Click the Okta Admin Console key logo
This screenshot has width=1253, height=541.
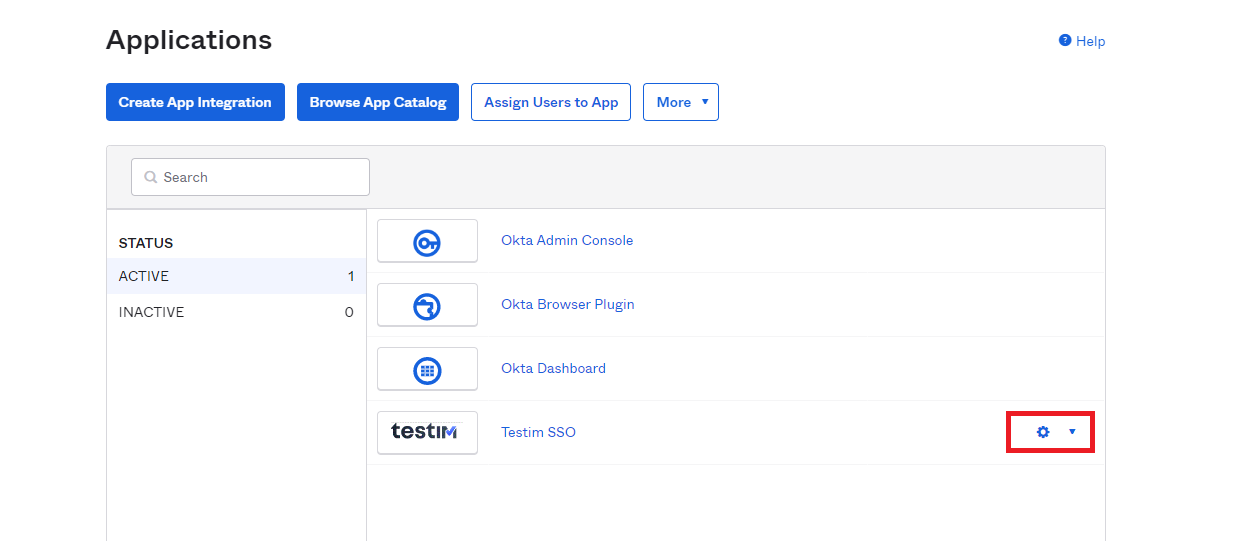427,241
